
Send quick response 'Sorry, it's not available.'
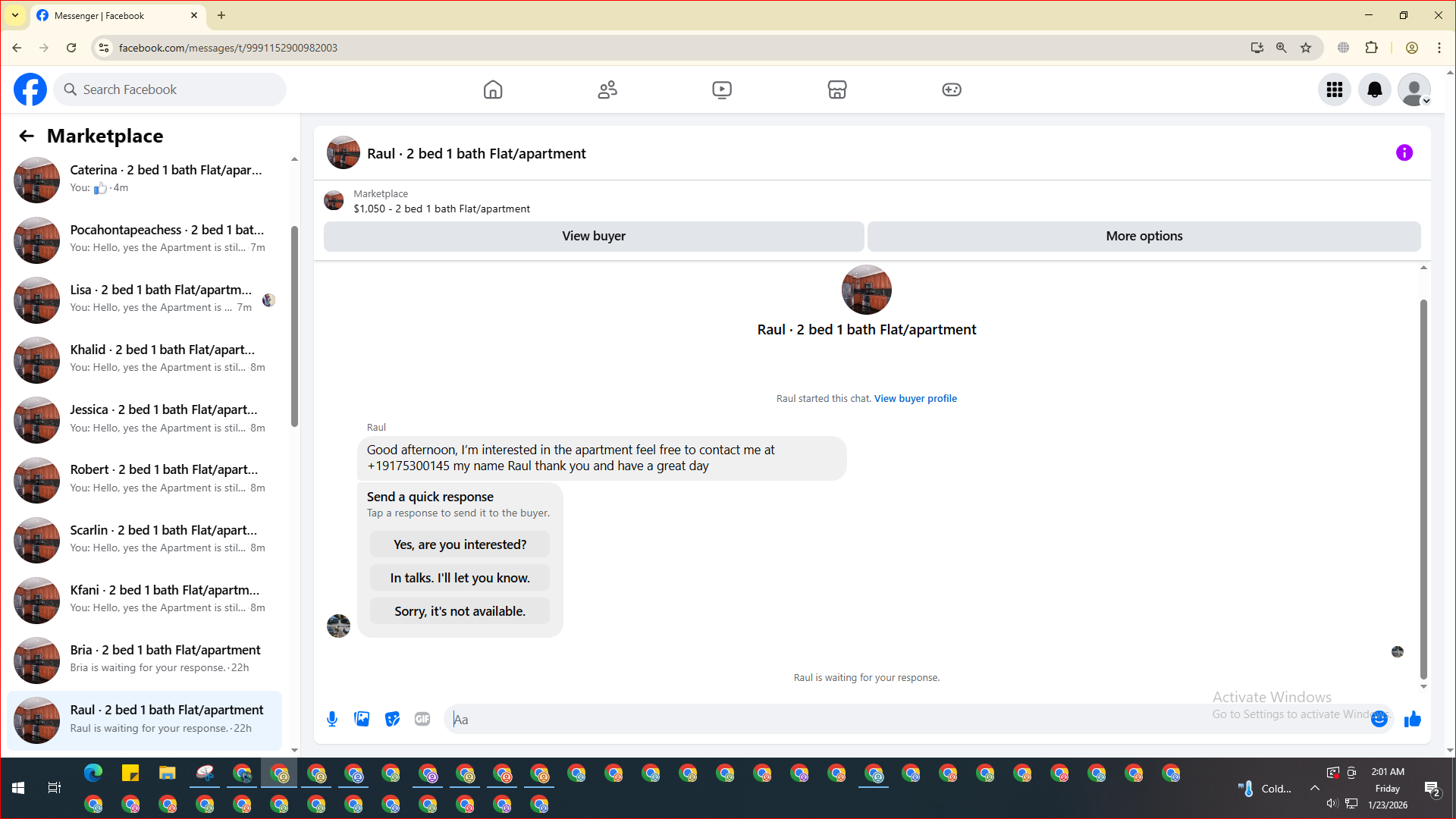460,611
